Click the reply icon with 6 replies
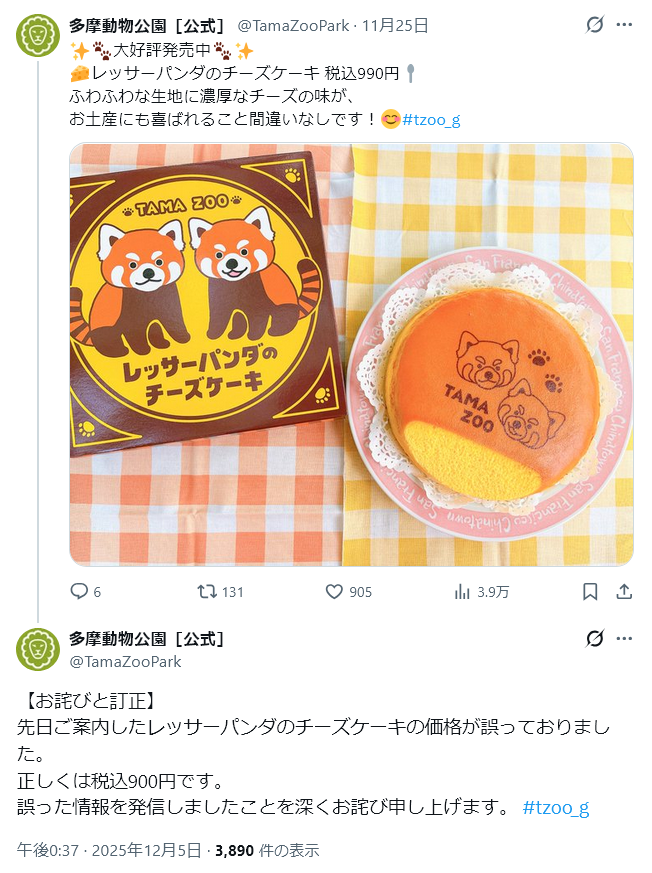Viewport: 652px width, 873px height. click(79, 591)
